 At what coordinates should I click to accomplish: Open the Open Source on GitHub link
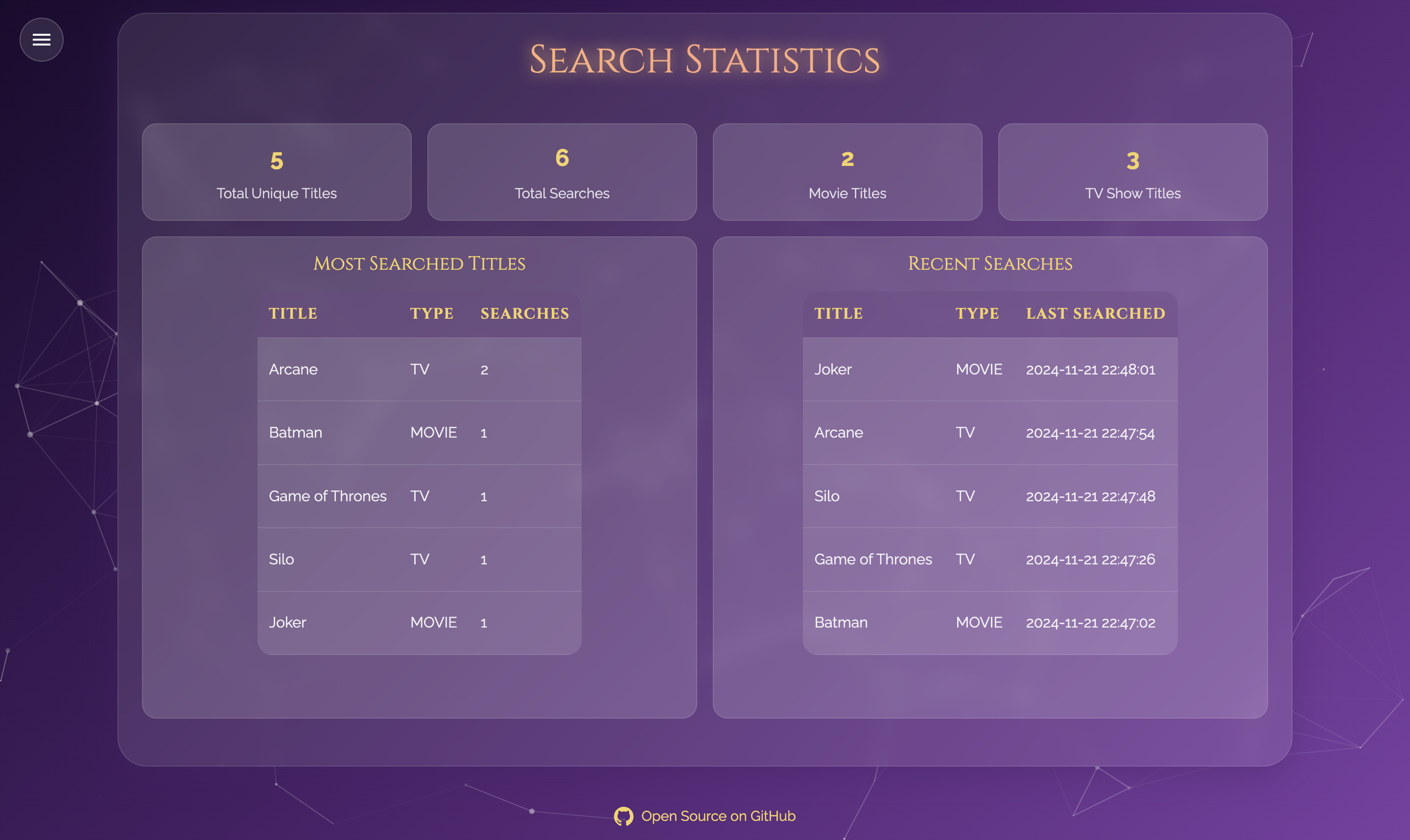[718, 816]
